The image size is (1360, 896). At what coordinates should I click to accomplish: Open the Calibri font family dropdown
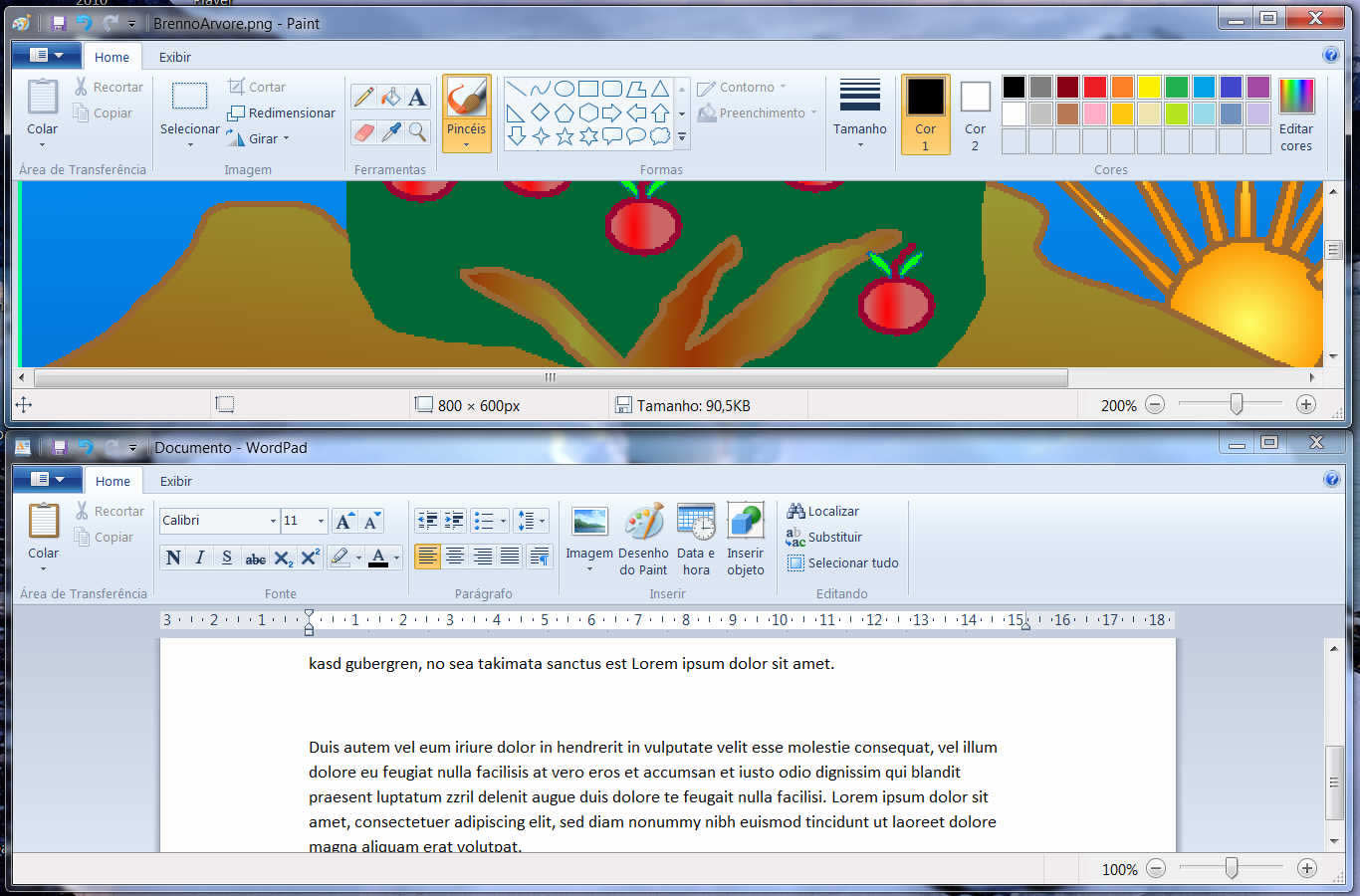(273, 521)
